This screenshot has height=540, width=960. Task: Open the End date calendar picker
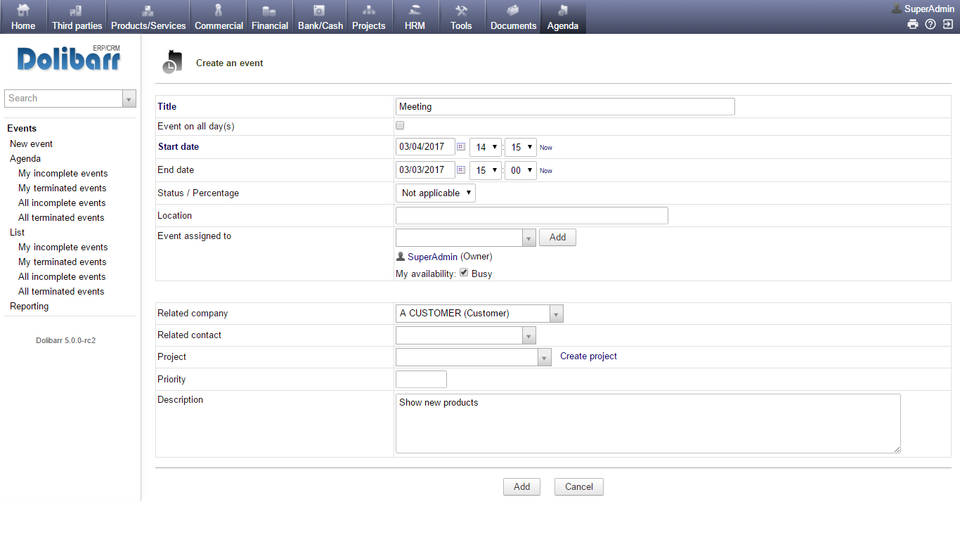461,170
